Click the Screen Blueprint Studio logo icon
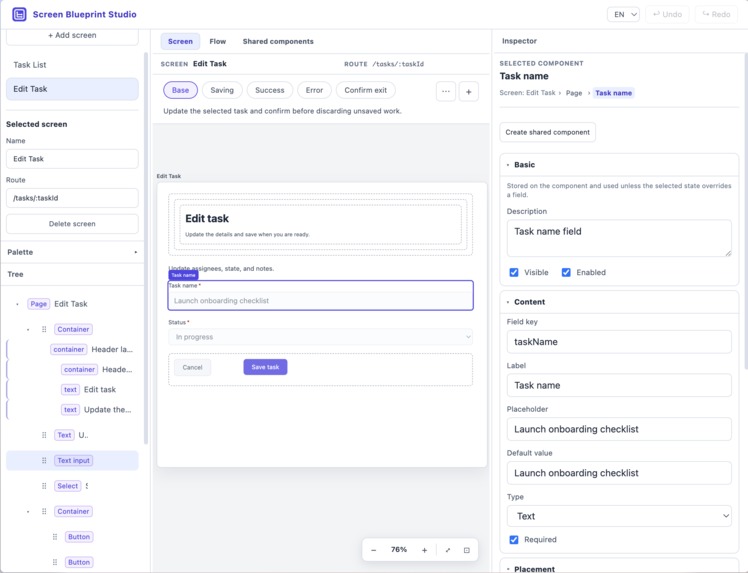748x573 pixels. click(19, 14)
